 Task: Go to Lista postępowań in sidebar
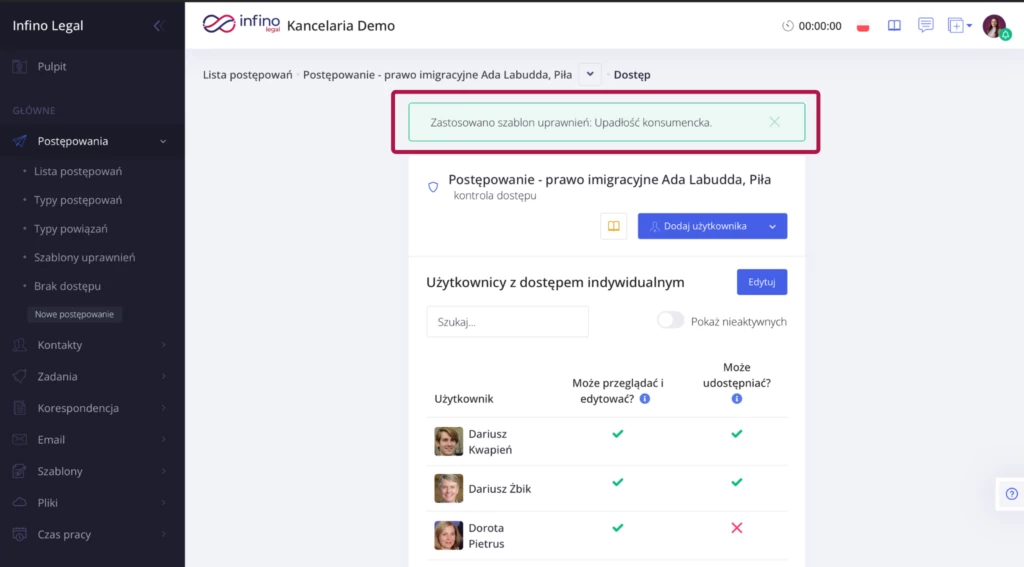(78, 171)
